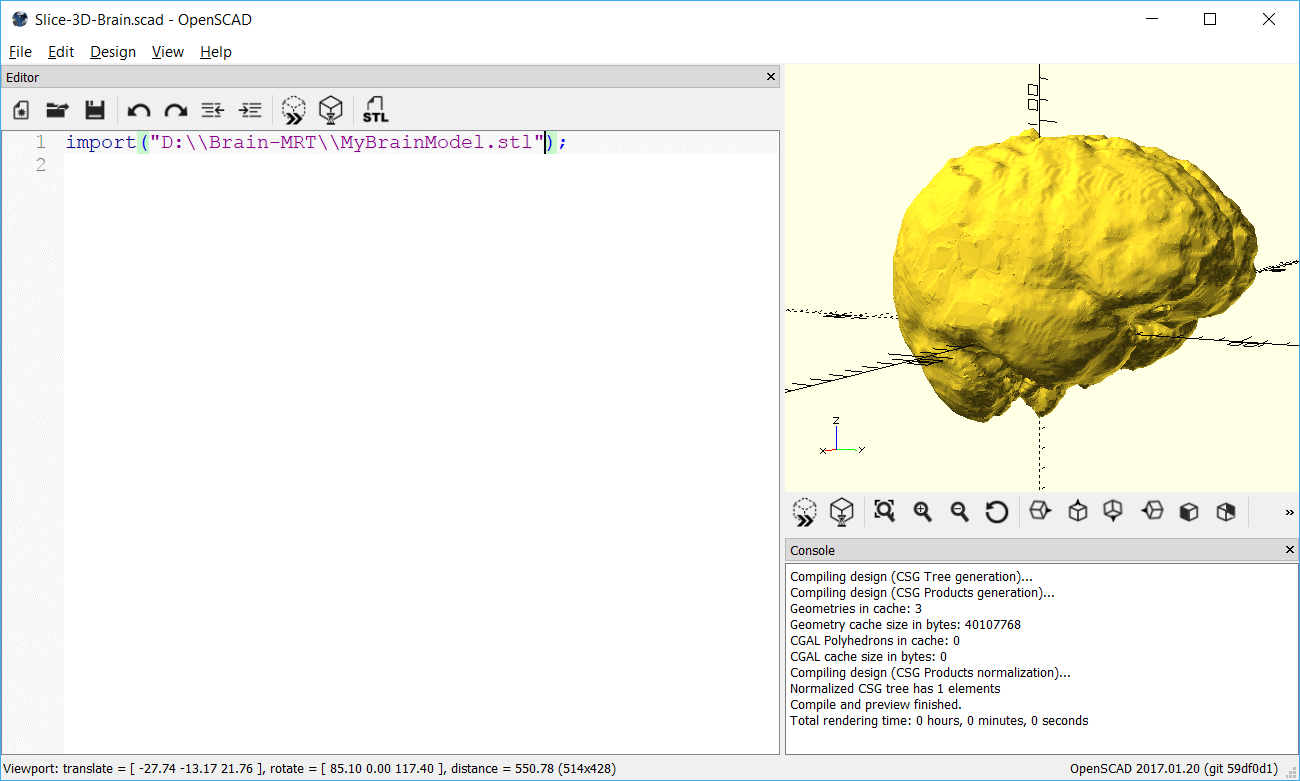Click Preview icon in the 3D viewer toolbar
This screenshot has height=781, width=1300.
coord(804,512)
